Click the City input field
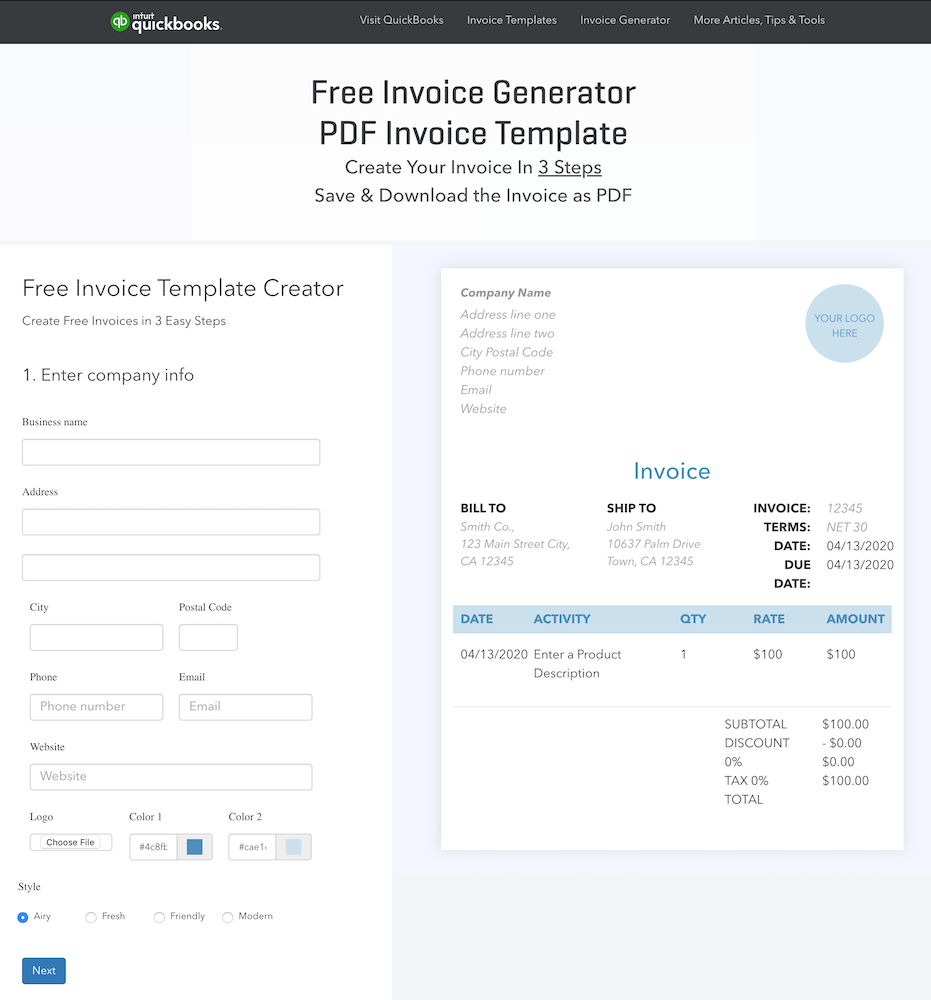931x1000 pixels. click(x=96, y=637)
